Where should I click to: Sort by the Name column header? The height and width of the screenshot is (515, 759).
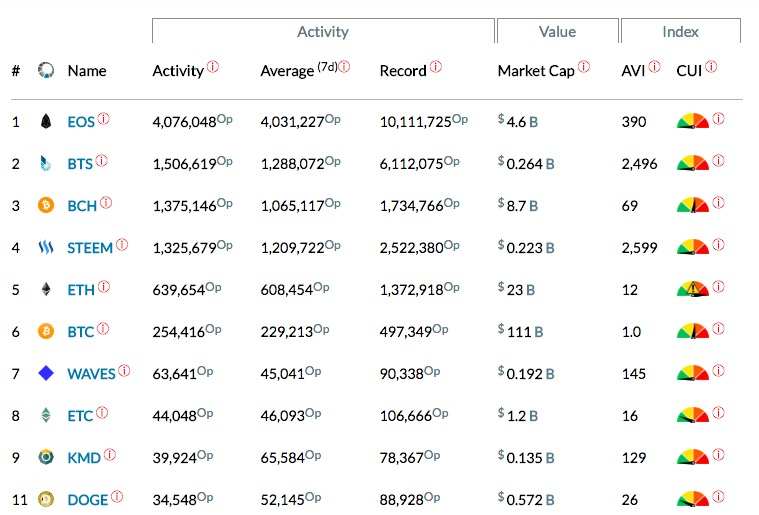point(87,71)
